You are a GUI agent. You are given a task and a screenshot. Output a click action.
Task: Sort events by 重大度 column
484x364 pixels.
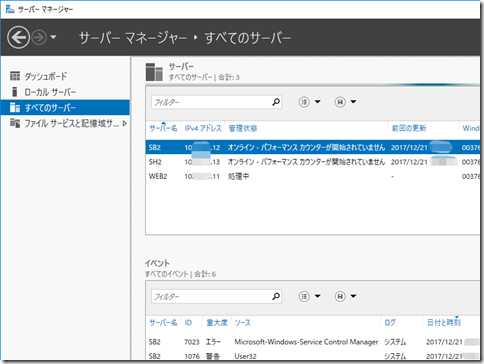[217, 323]
